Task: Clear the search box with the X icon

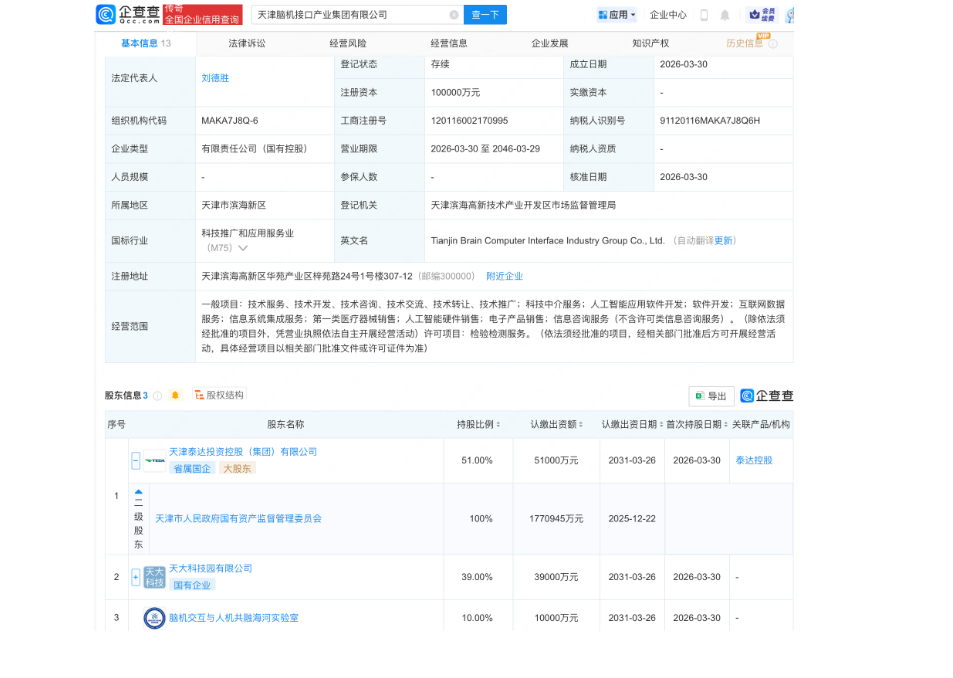Action: coord(454,15)
